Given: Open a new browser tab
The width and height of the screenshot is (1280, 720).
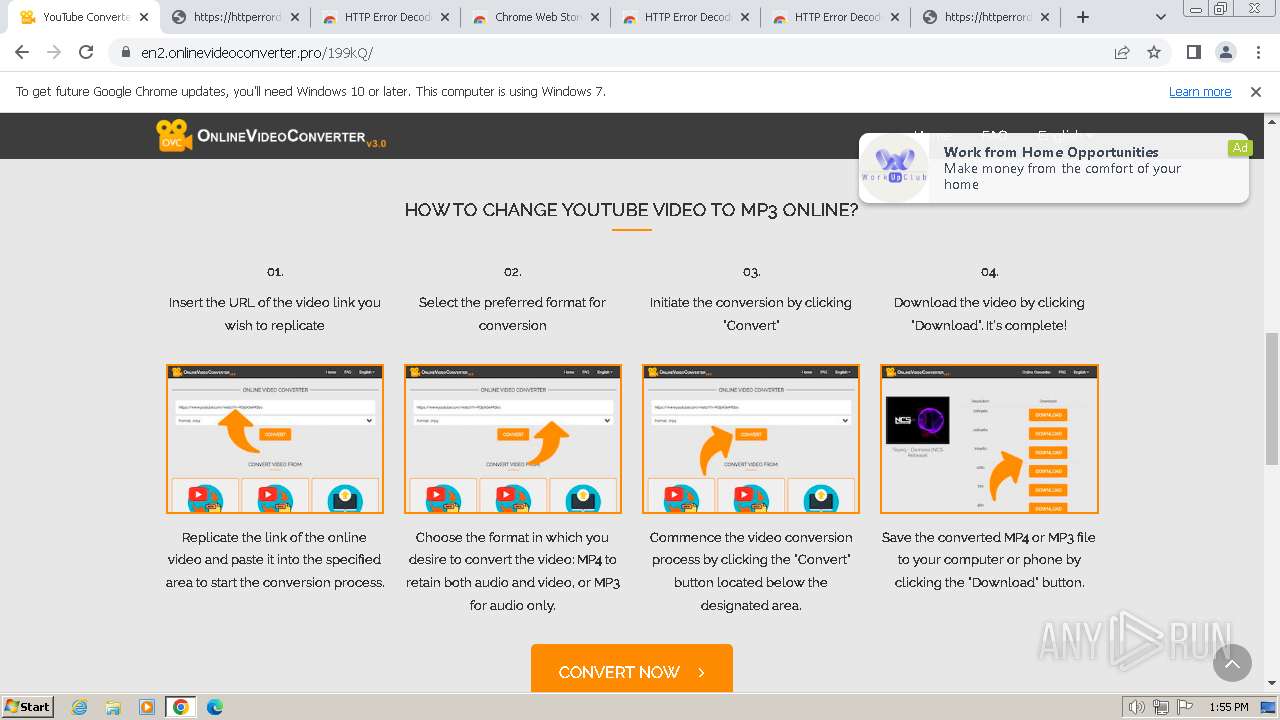Looking at the screenshot, I should coord(1082,17).
